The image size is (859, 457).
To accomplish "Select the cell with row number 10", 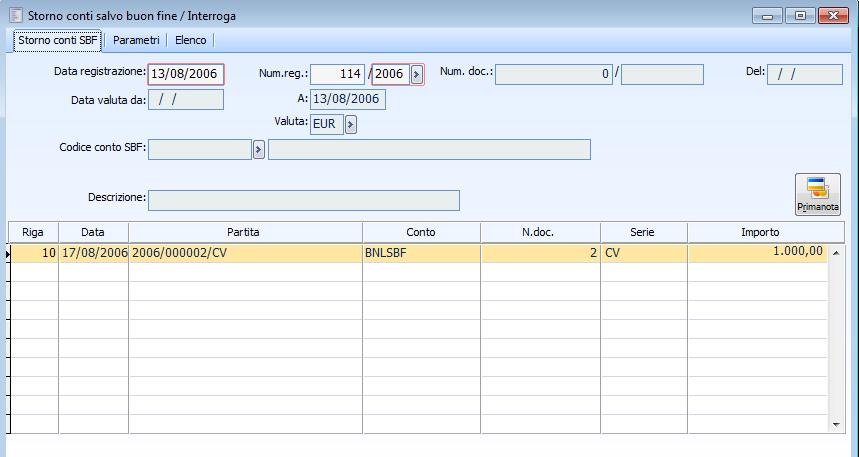I will click(x=35, y=253).
